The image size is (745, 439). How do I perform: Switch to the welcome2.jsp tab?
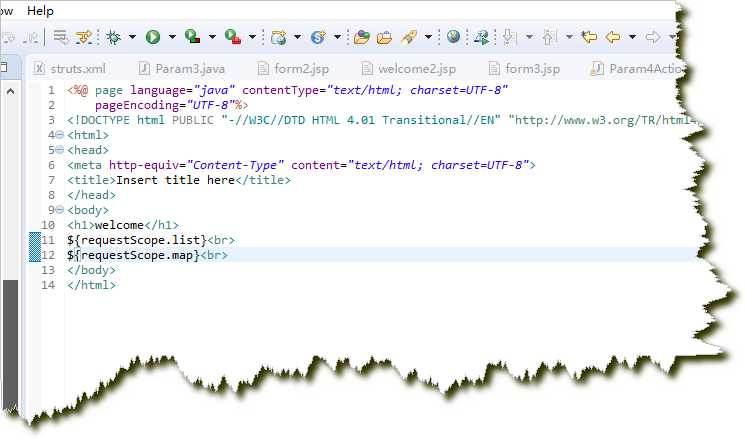409,69
